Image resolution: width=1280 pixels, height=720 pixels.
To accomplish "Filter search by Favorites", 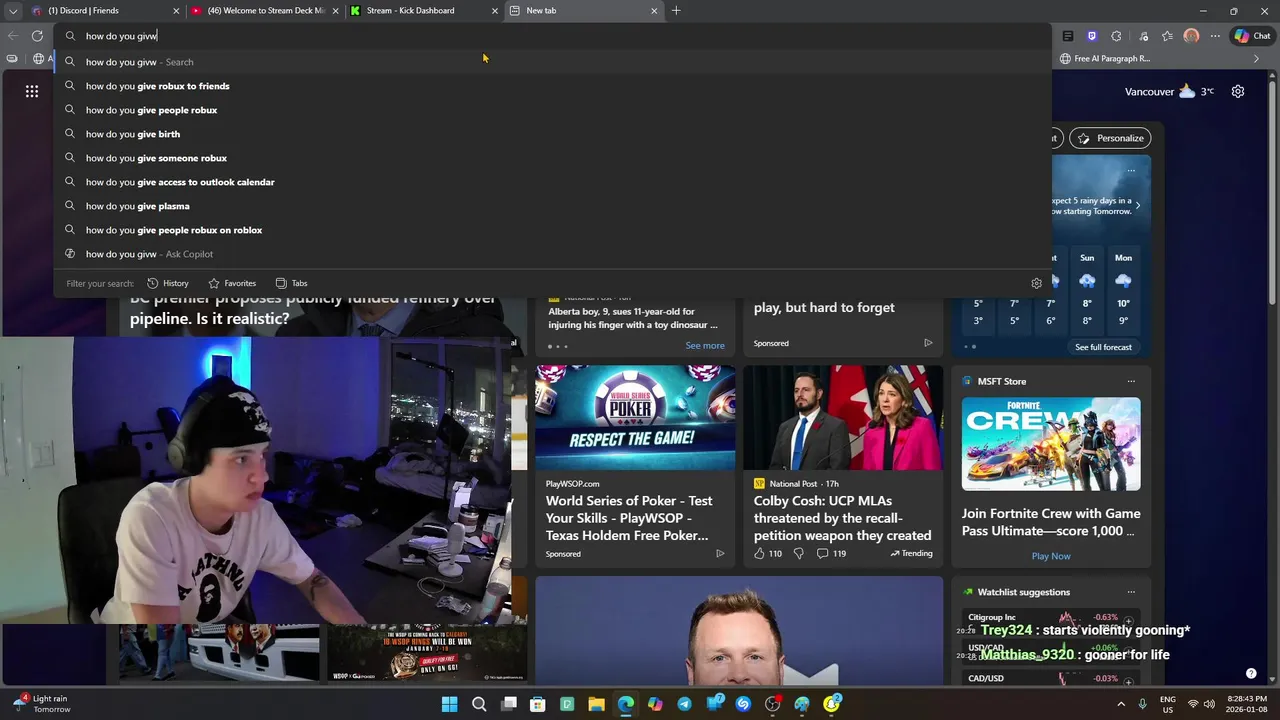I will 232,283.
